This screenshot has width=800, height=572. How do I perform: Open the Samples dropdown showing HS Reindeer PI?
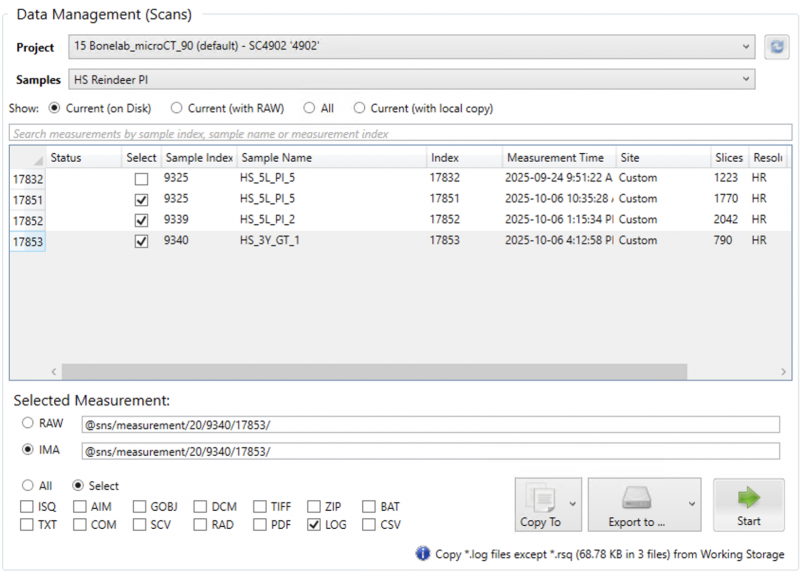(x=412, y=79)
